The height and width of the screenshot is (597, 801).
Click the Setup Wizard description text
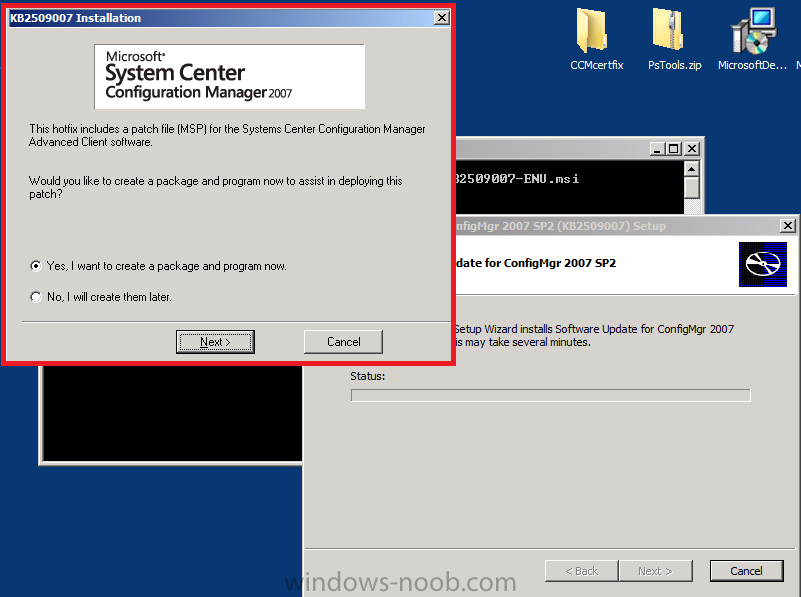pos(594,336)
